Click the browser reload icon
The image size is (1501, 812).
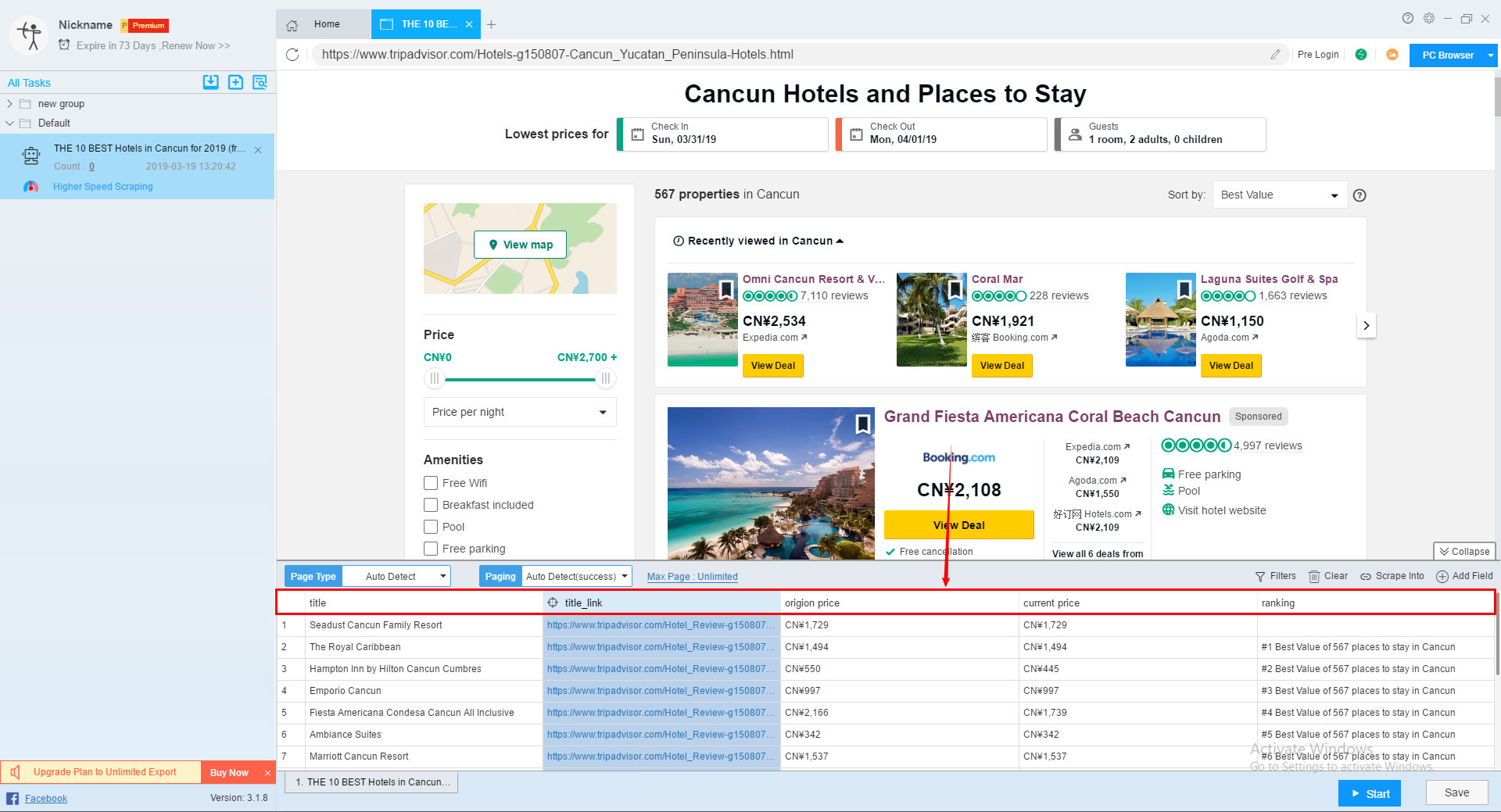pos(292,55)
